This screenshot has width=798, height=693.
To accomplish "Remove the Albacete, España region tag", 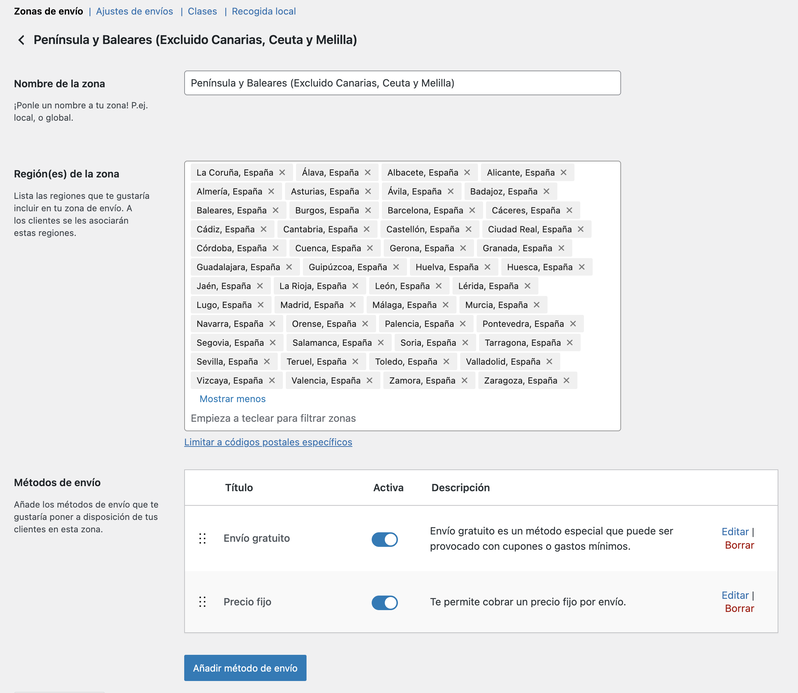I will pyautogui.click(x=467, y=172).
